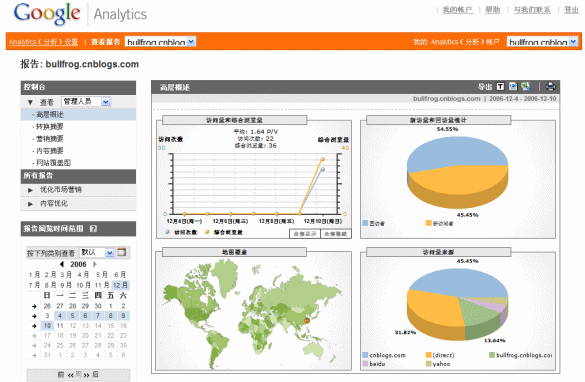The height and width of the screenshot is (382, 585).
Task: Select week arrow for row starting 24
Action: coord(34,345)
